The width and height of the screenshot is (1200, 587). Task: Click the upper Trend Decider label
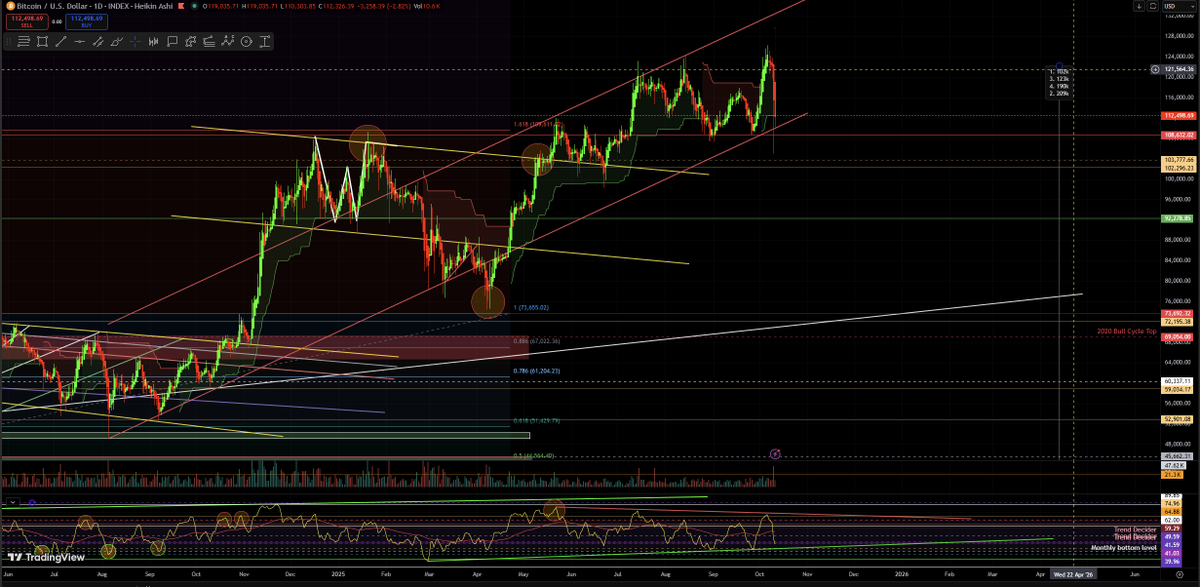(x=1136, y=529)
